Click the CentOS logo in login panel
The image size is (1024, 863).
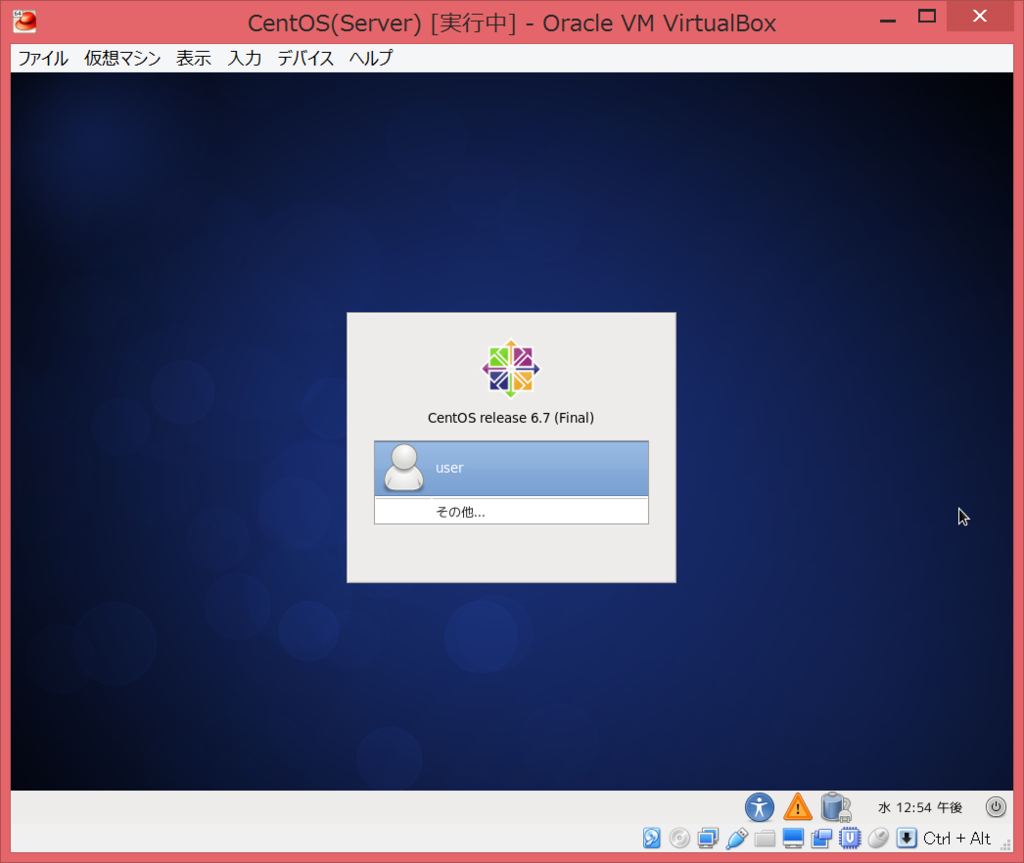511,369
